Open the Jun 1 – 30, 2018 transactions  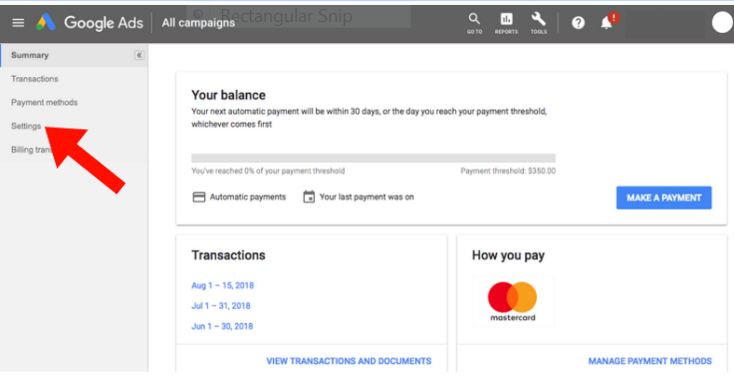(222, 326)
